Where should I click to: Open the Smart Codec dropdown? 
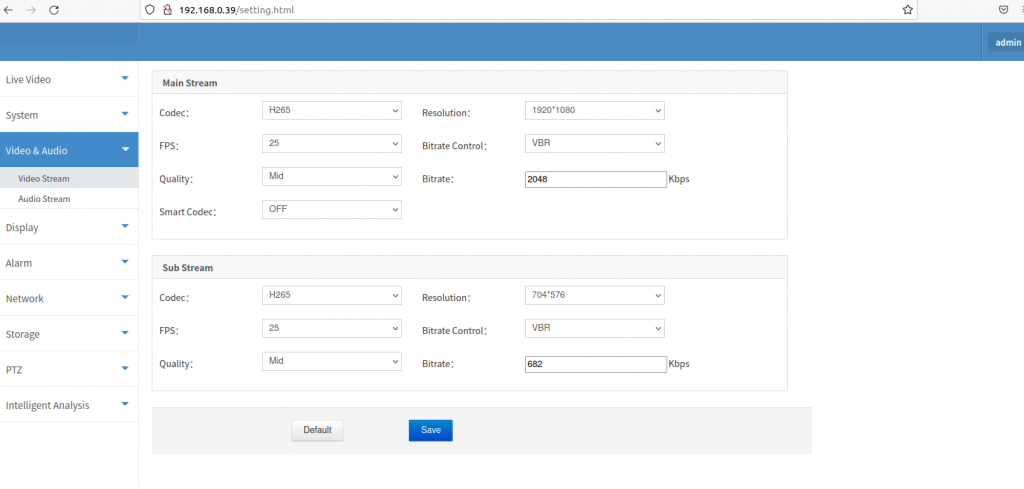coord(332,210)
